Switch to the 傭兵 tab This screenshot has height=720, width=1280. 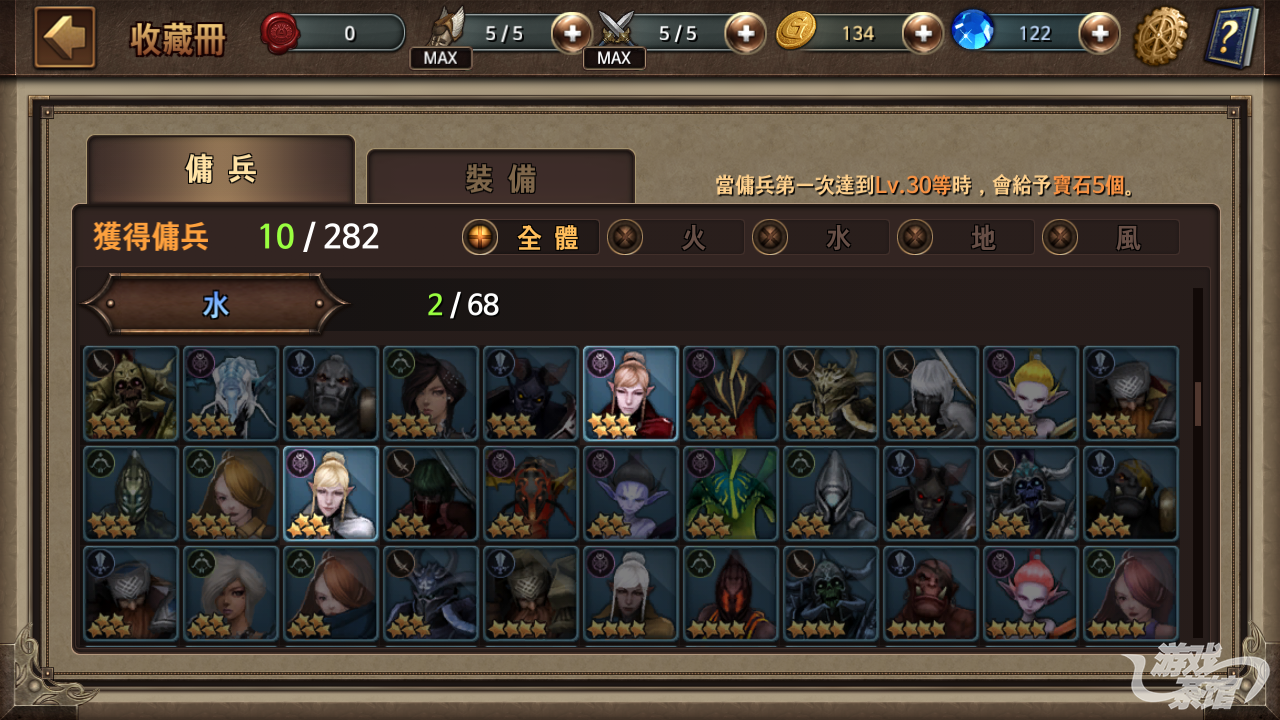point(221,170)
